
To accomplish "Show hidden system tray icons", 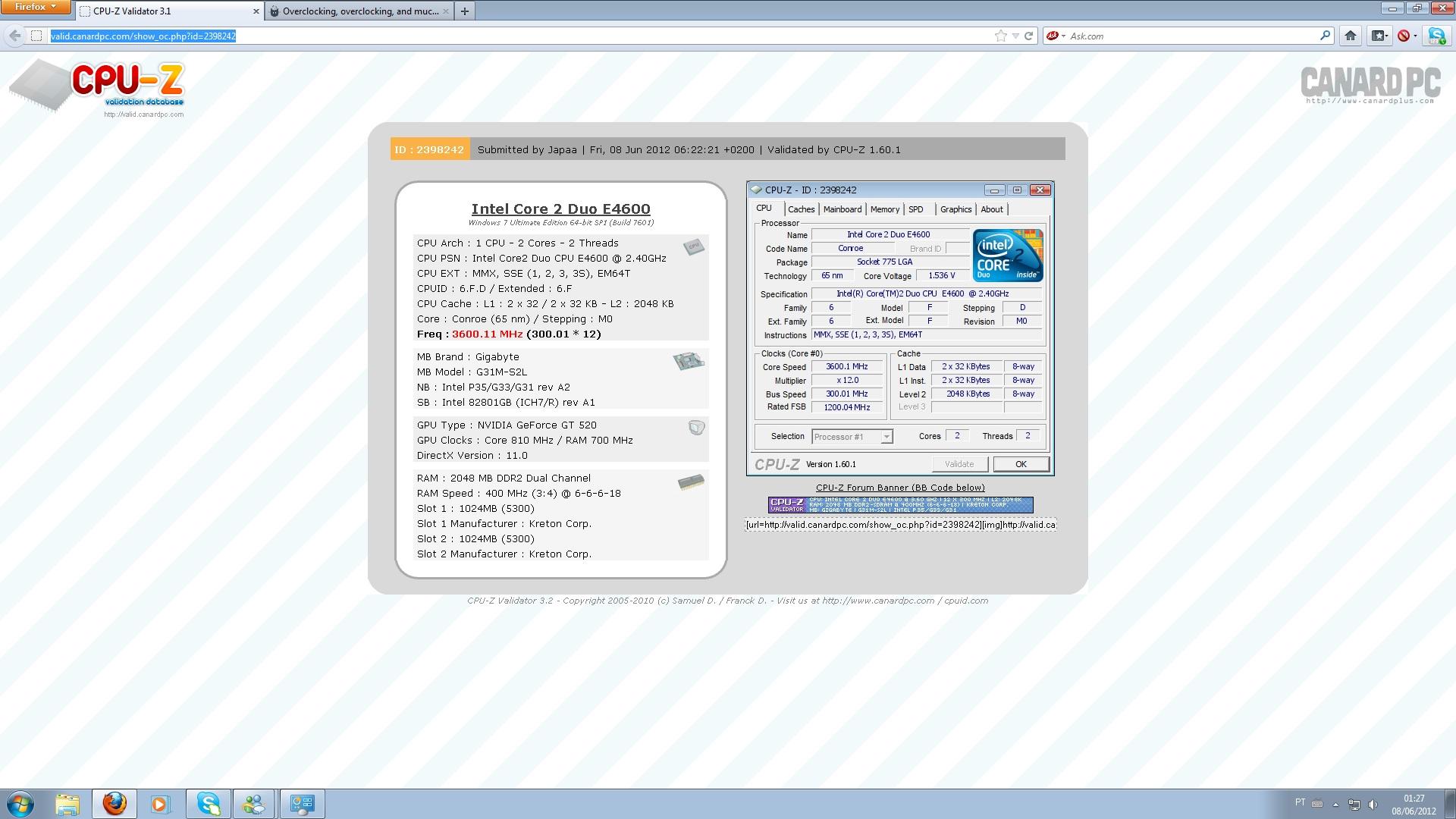I will (x=1335, y=804).
